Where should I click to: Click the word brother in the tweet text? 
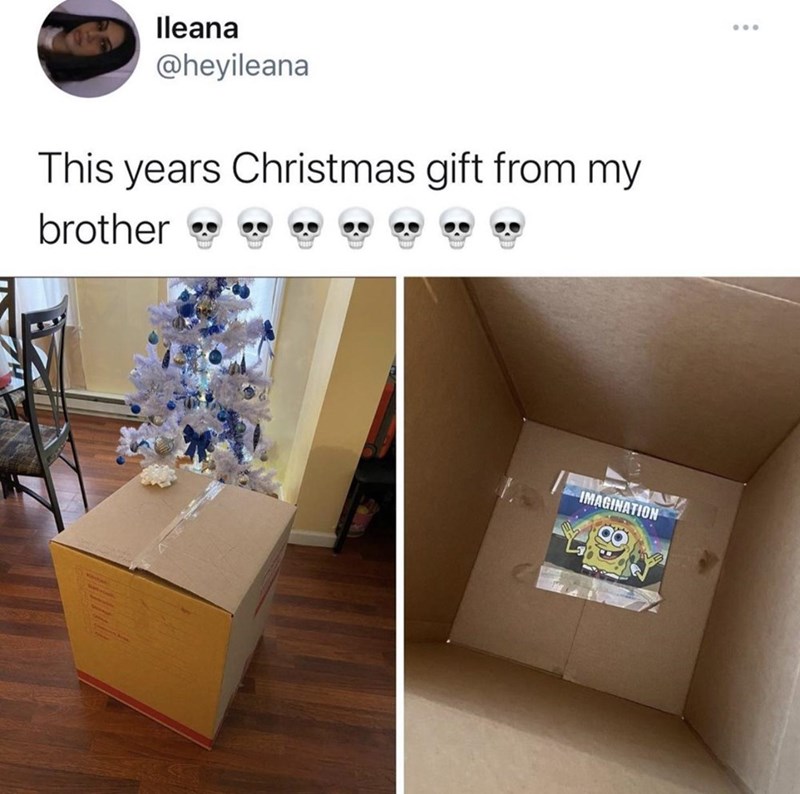tap(105, 229)
